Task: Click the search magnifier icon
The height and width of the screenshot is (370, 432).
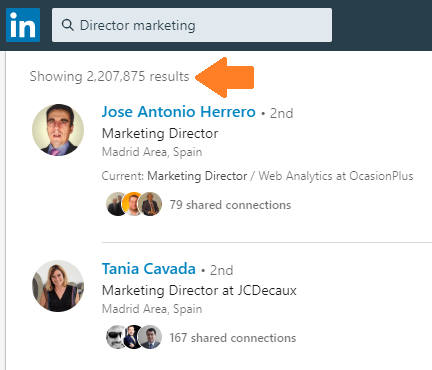Action: point(68,25)
